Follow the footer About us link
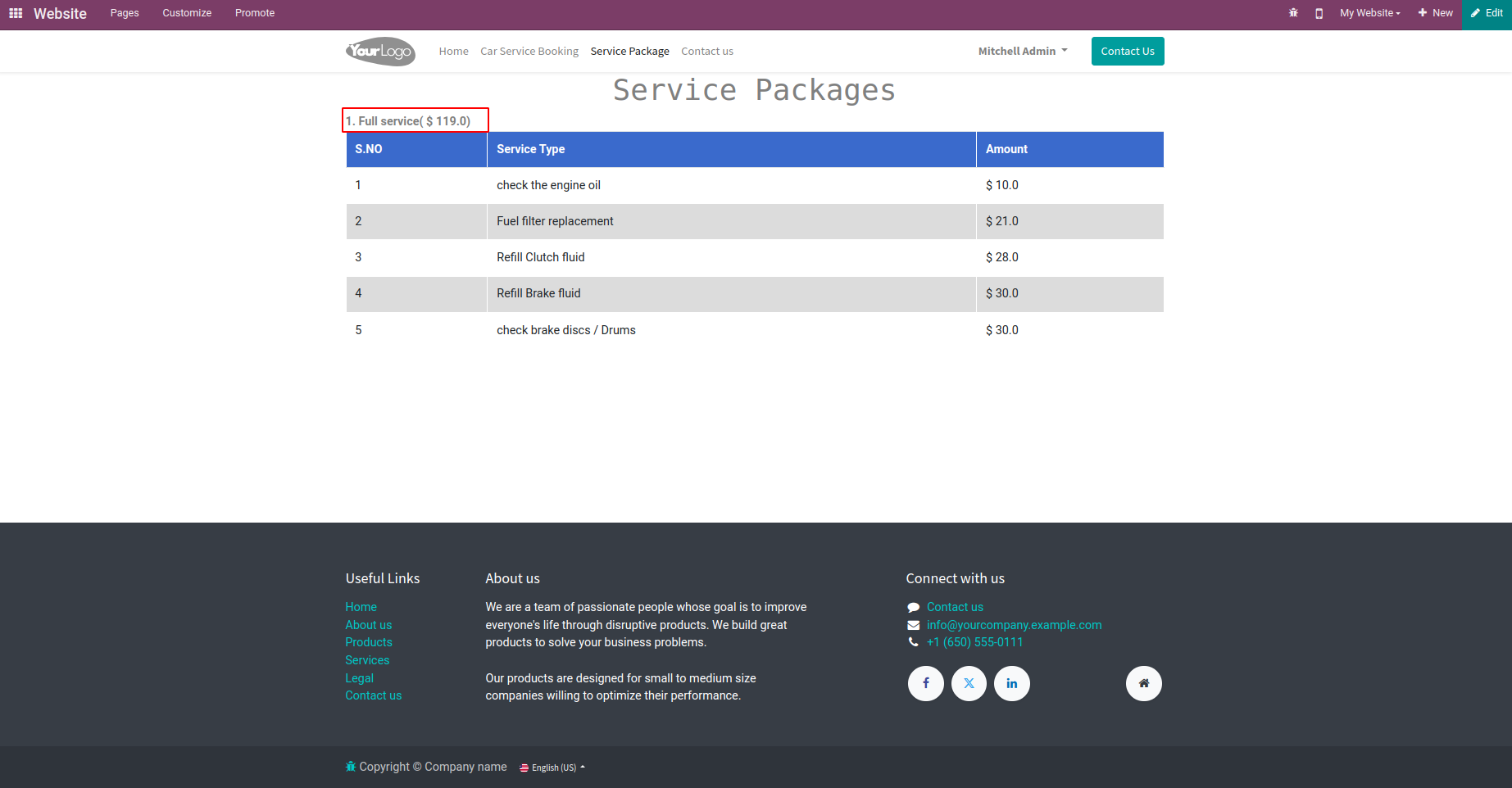 click(369, 625)
